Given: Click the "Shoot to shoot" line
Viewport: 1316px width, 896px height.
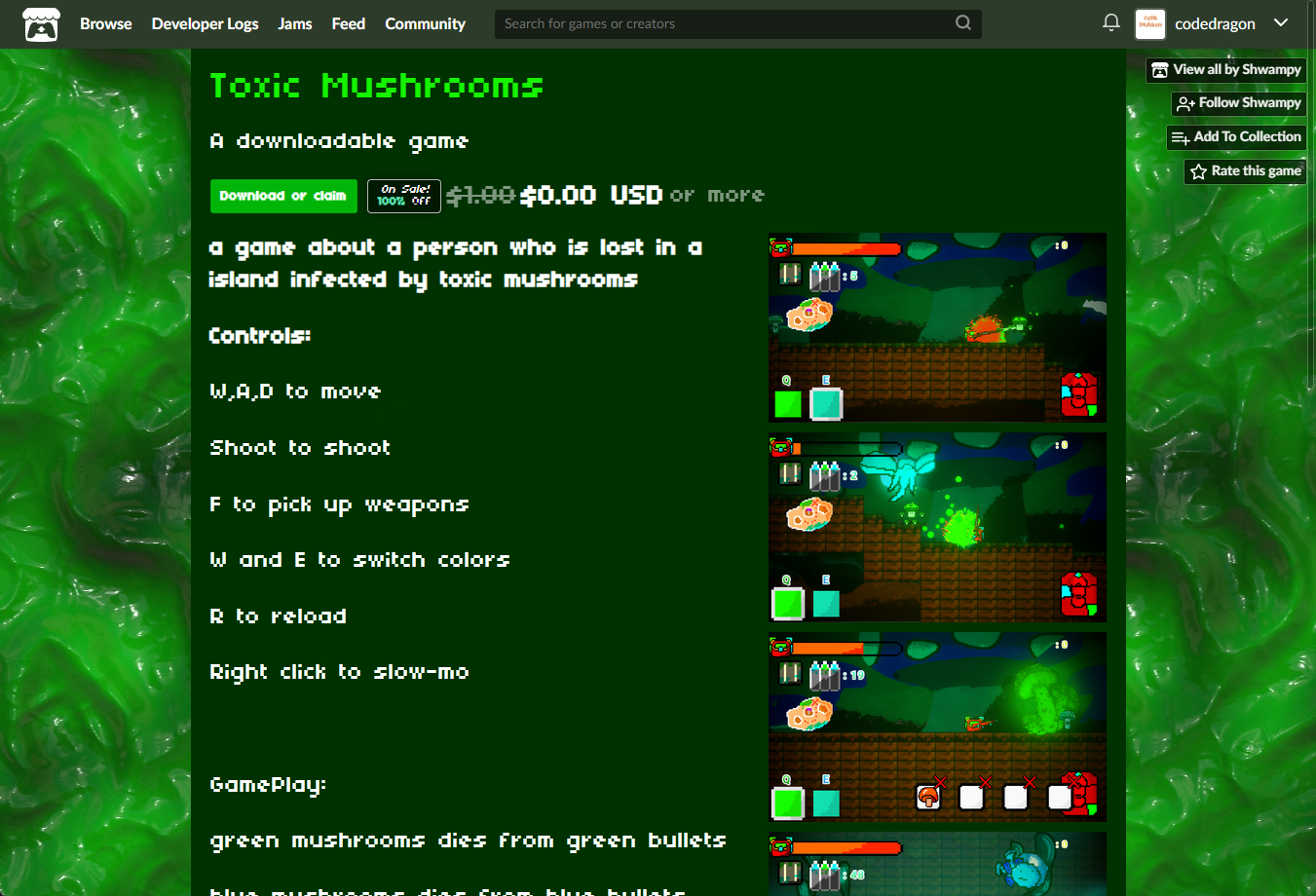Looking at the screenshot, I should (x=300, y=448).
